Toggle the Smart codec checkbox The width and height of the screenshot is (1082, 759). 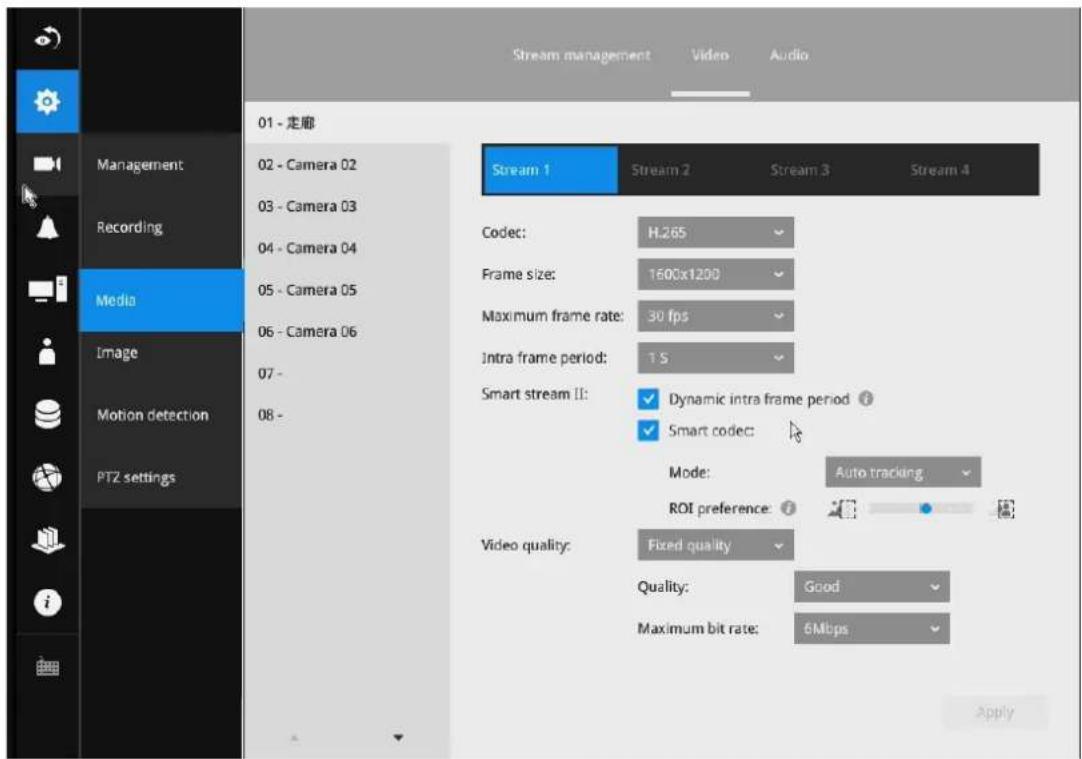point(648,431)
